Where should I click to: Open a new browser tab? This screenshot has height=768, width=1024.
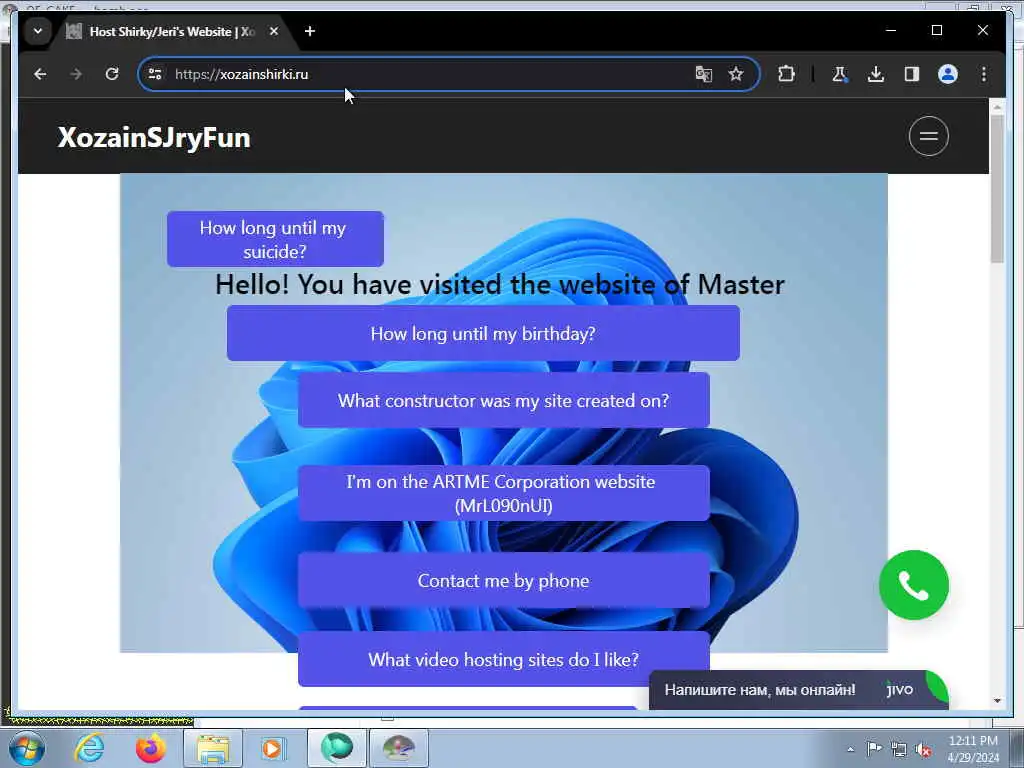click(x=310, y=31)
